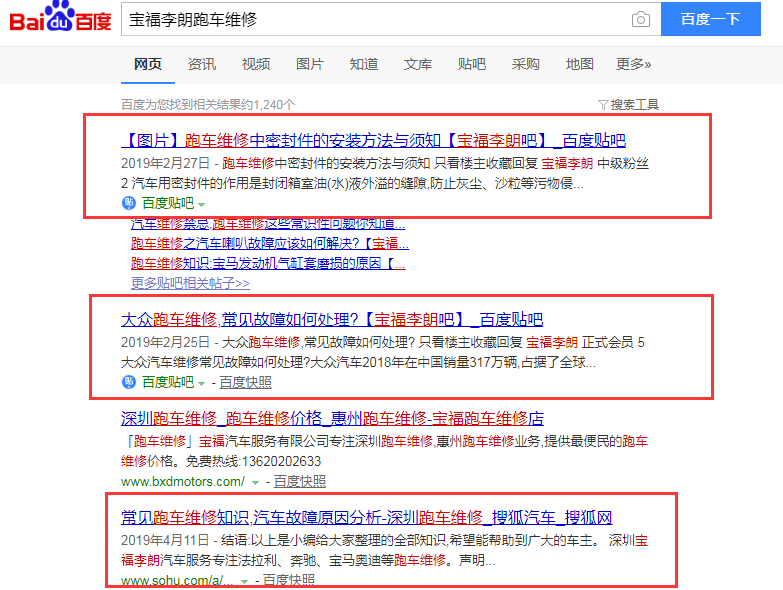Viewport: 783px width, 590px height.
Task: Open 百度快照 for sohu result
Action: pyautogui.click(x=289, y=580)
